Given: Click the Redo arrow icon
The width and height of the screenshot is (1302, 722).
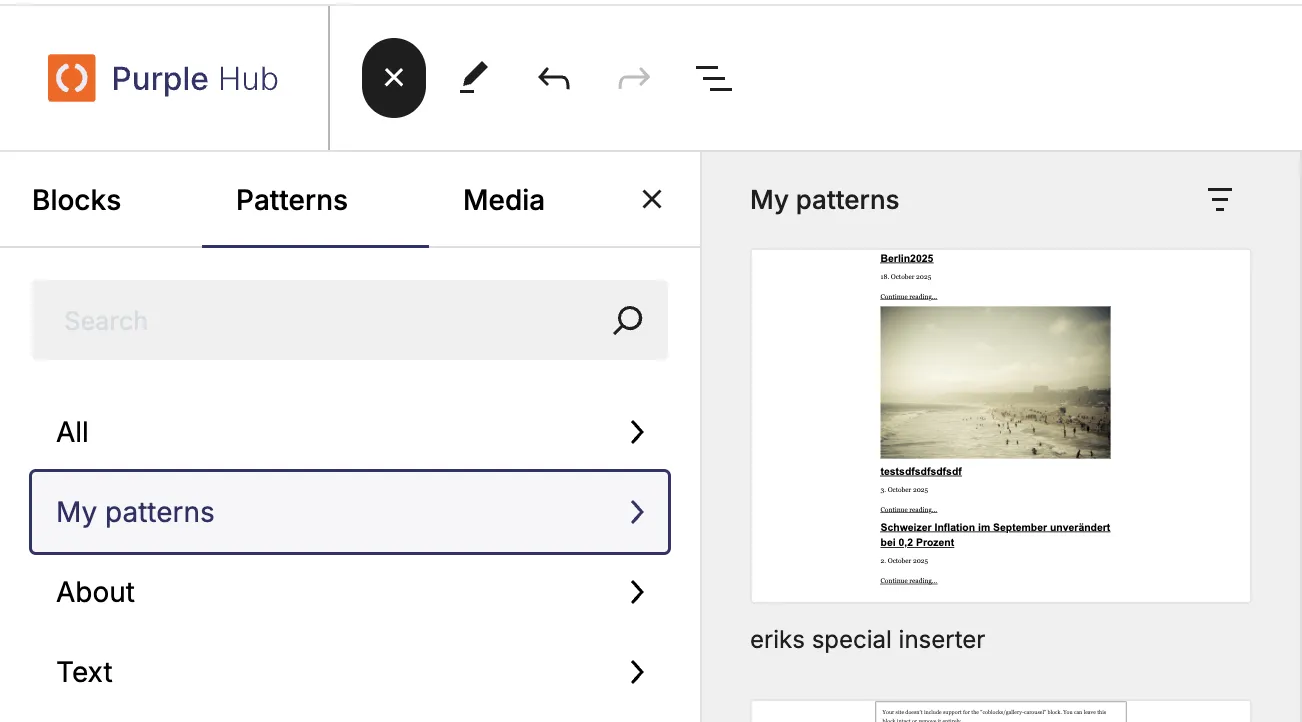Looking at the screenshot, I should 634,78.
